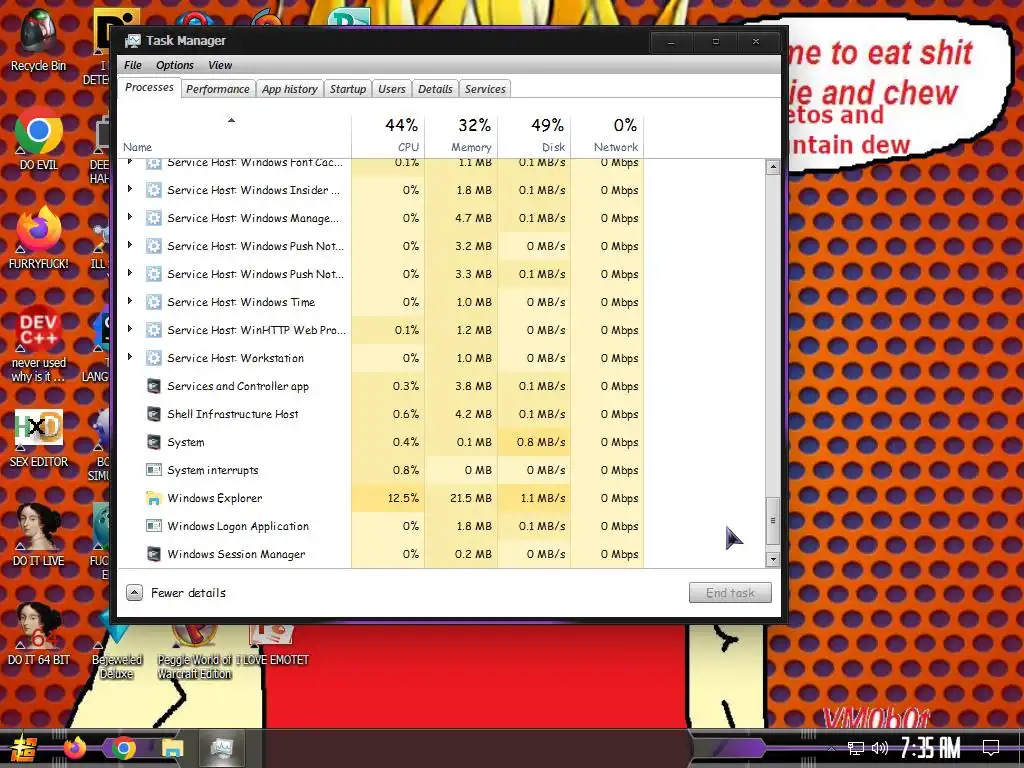
Task: Select the System process row
Action: click(380, 442)
